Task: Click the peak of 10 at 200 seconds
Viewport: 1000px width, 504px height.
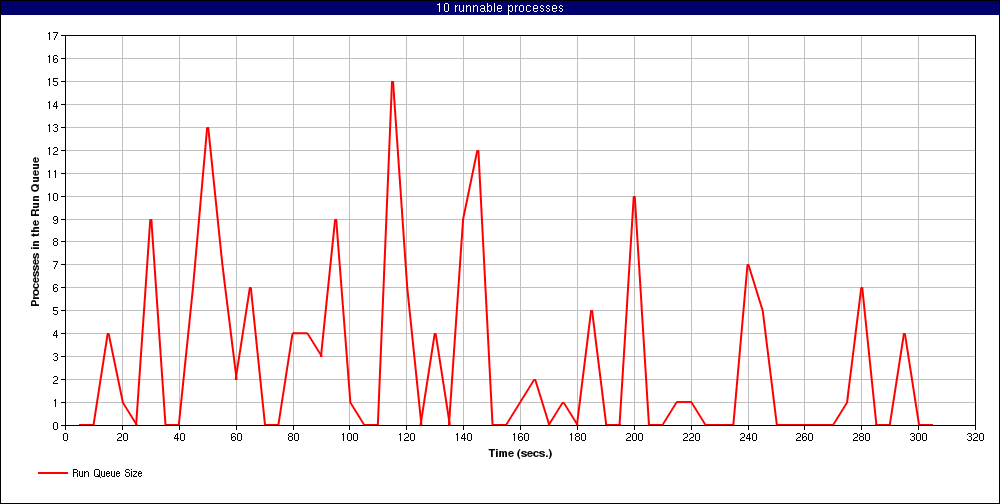Action: point(634,196)
